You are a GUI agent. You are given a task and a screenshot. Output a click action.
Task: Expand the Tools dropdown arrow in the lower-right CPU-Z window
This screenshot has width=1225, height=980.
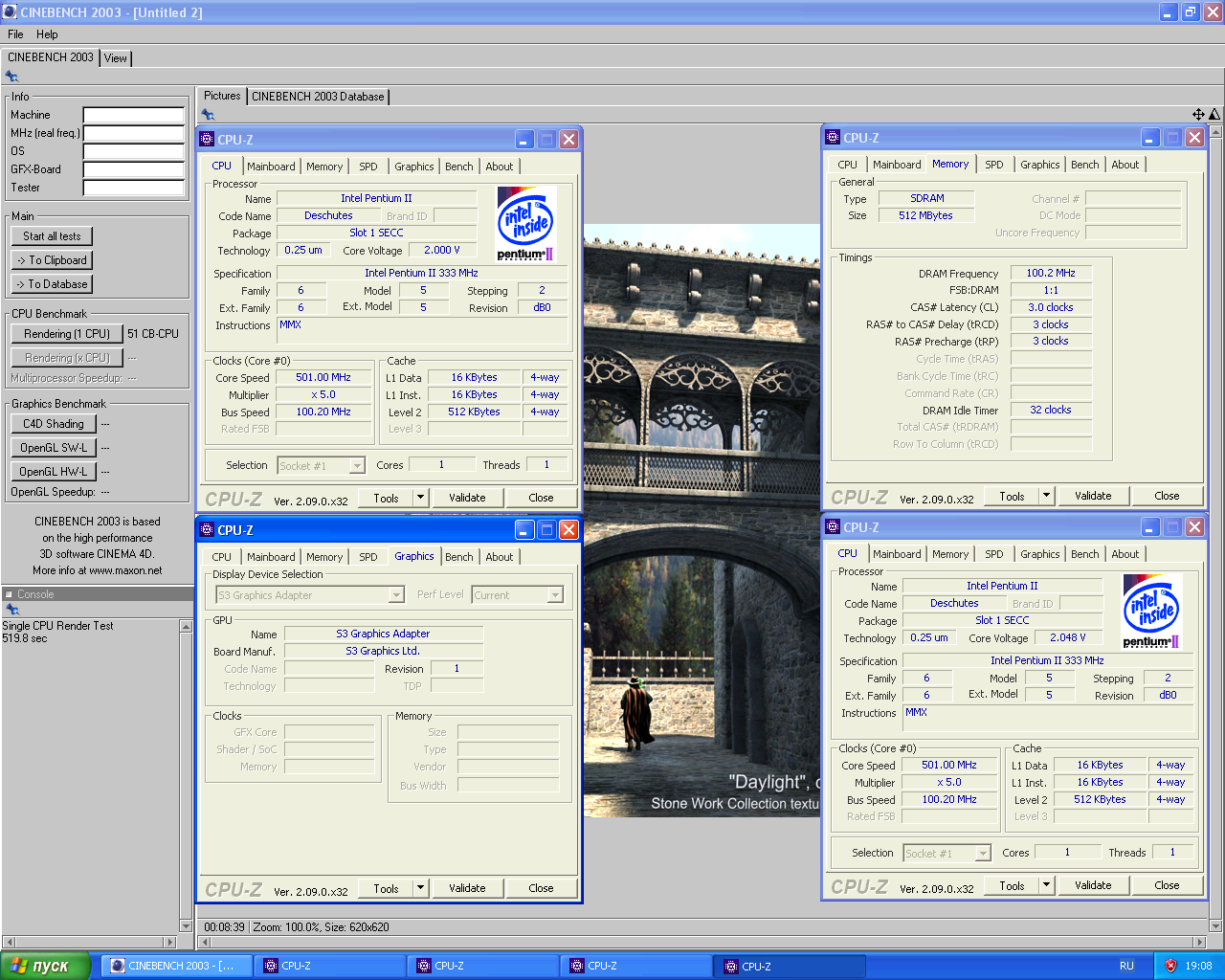(x=1046, y=885)
